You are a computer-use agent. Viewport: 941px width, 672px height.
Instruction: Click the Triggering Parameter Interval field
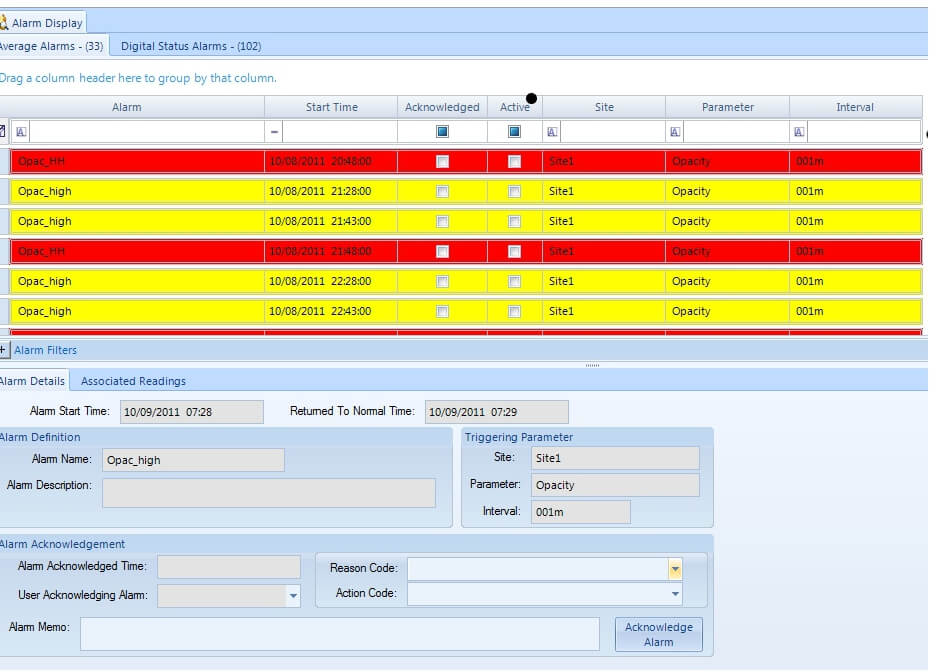[581, 512]
